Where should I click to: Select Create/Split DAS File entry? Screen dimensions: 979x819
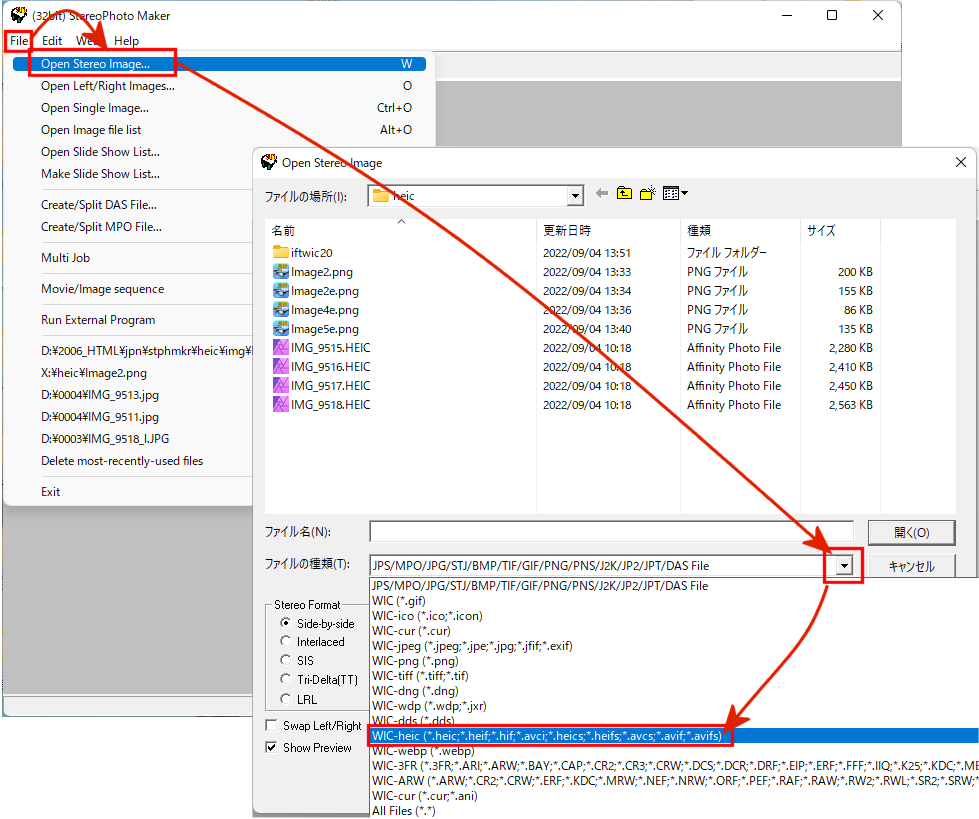pyautogui.click(x=99, y=205)
